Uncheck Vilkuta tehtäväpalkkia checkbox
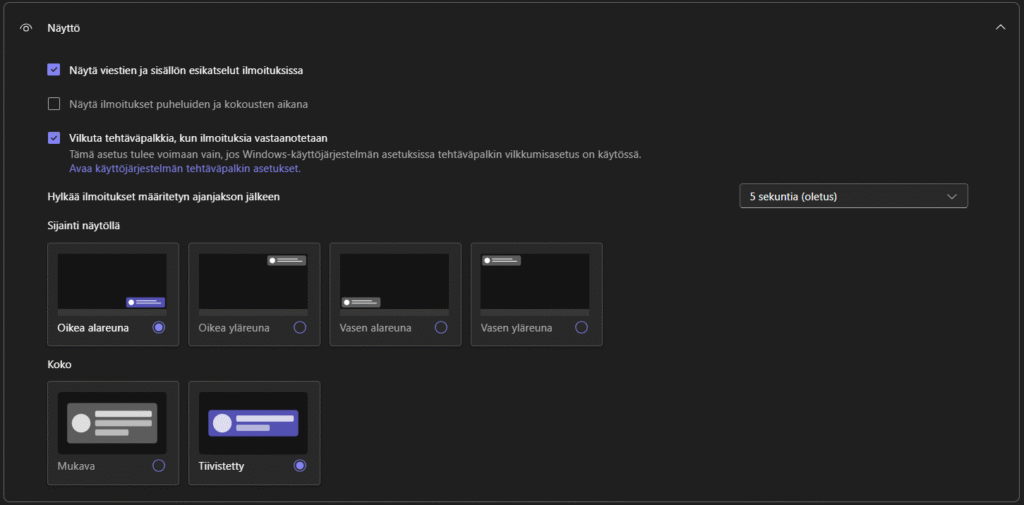This screenshot has width=1024, height=505. click(x=54, y=138)
